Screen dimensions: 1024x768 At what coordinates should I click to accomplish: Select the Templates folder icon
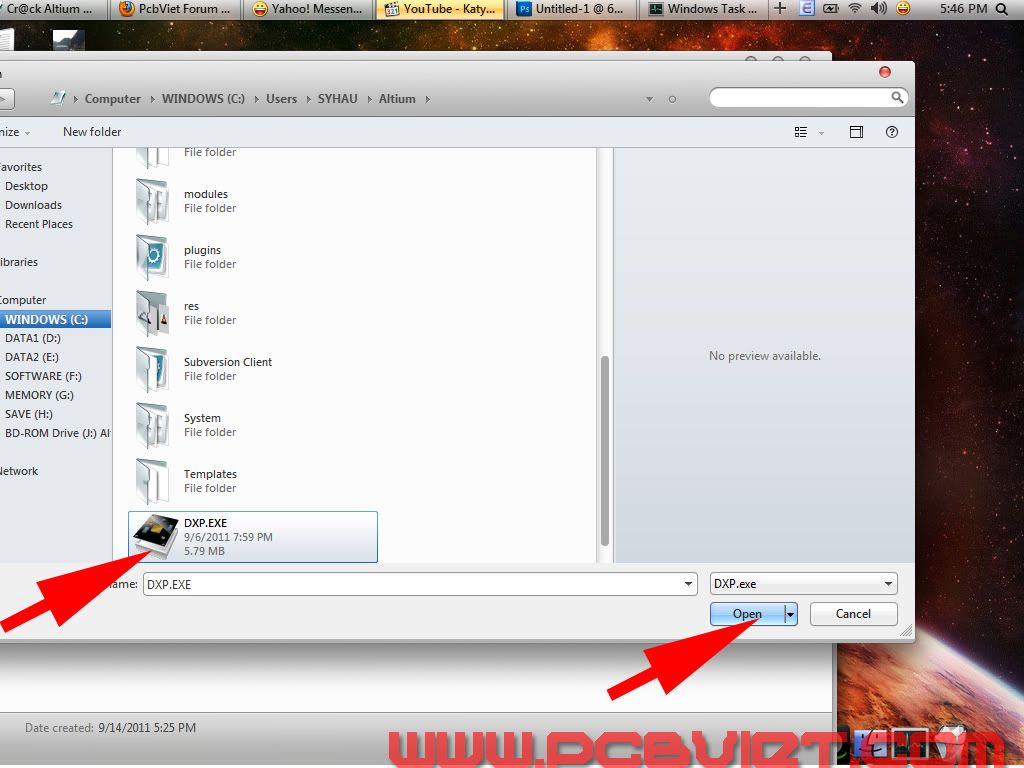(x=153, y=481)
